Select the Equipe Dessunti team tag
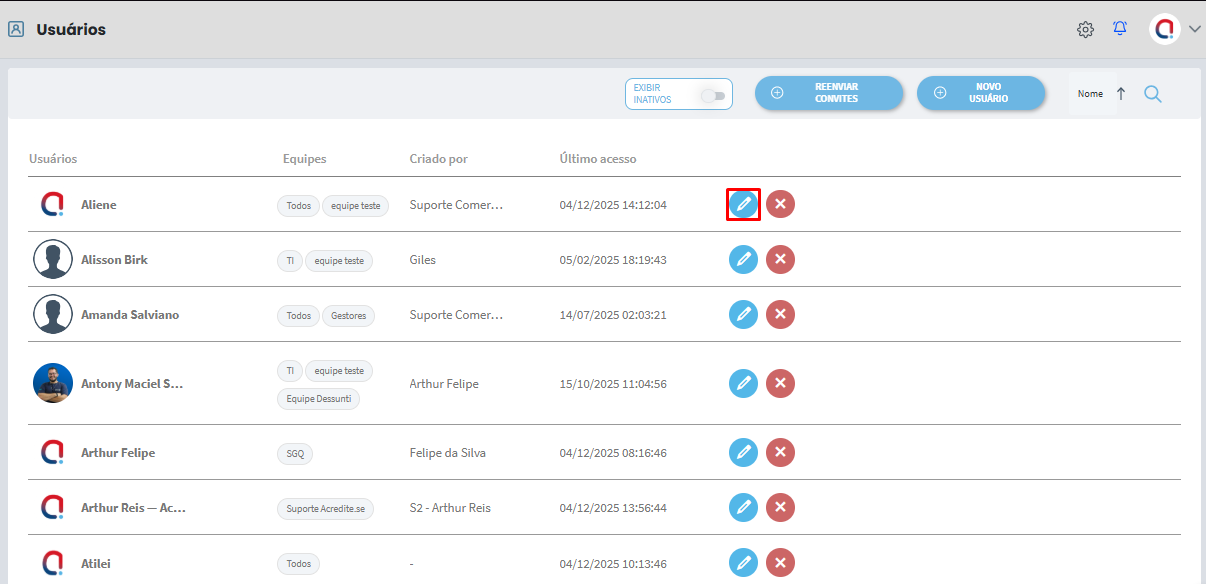Viewport: 1206px width, 584px height. 318,399
